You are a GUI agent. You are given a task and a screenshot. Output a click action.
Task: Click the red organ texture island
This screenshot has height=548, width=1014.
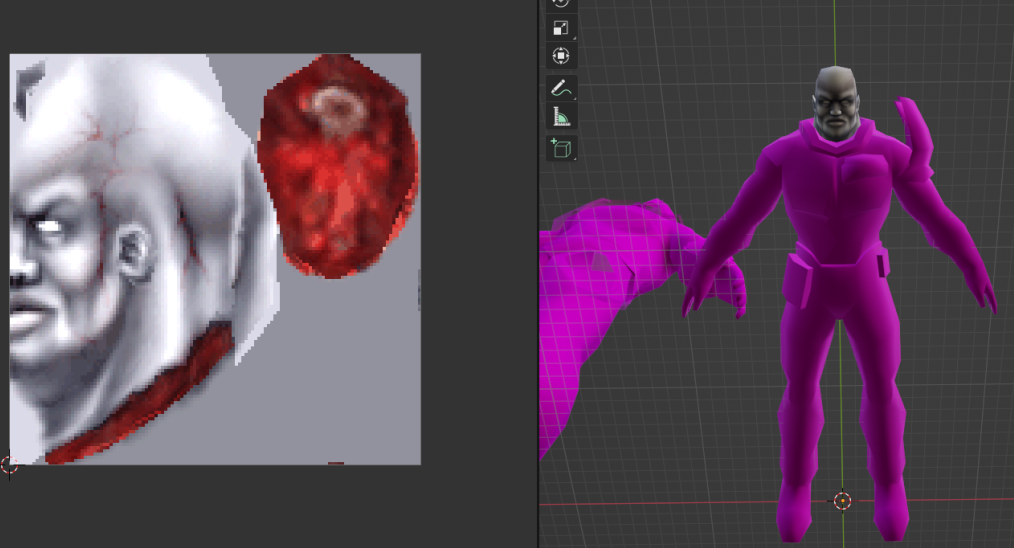pyautogui.click(x=336, y=165)
